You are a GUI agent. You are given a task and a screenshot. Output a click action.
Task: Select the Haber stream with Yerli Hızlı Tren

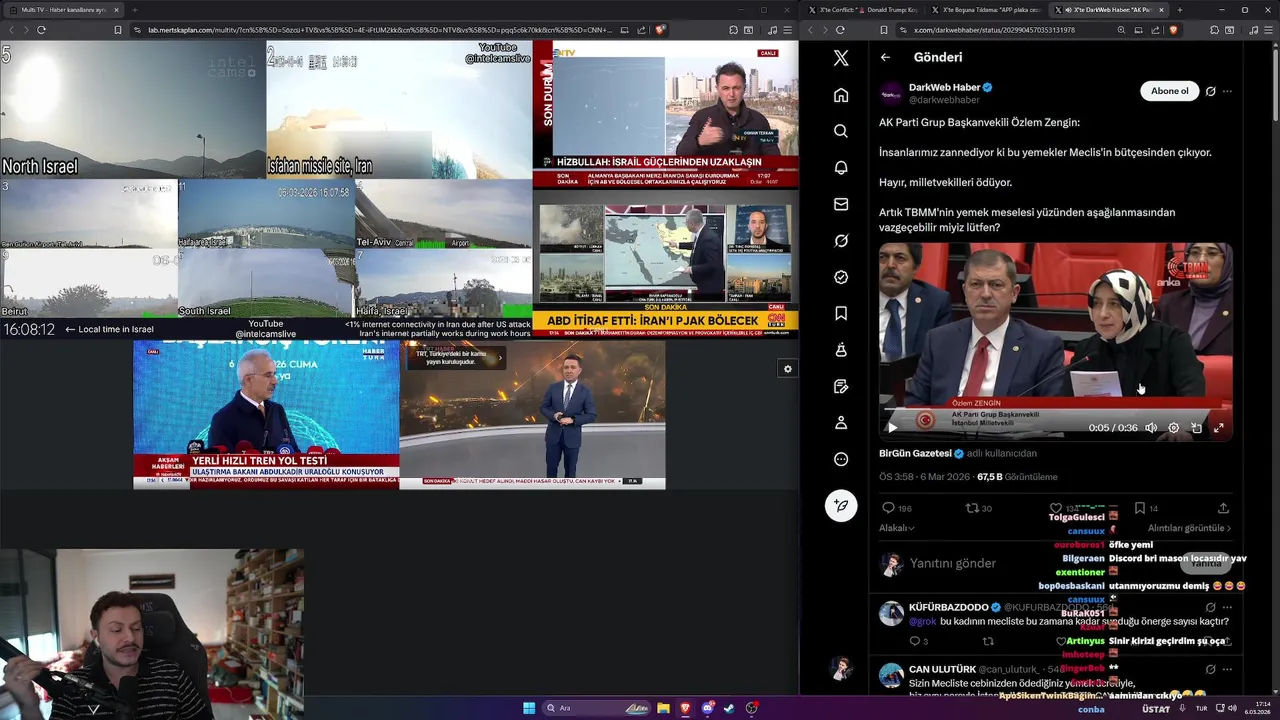click(266, 414)
